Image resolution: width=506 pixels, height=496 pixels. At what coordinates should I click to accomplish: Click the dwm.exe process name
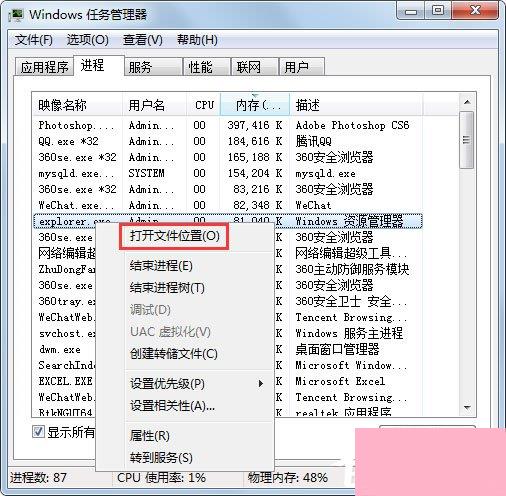(x=60, y=349)
